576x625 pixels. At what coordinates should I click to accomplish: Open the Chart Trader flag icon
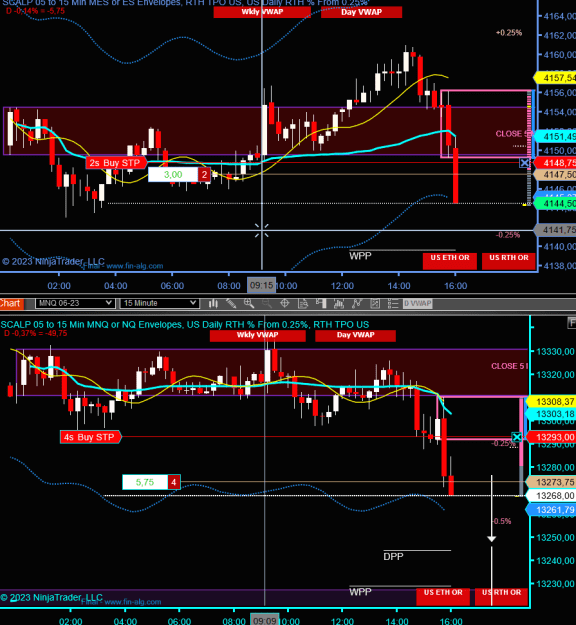pos(321,304)
